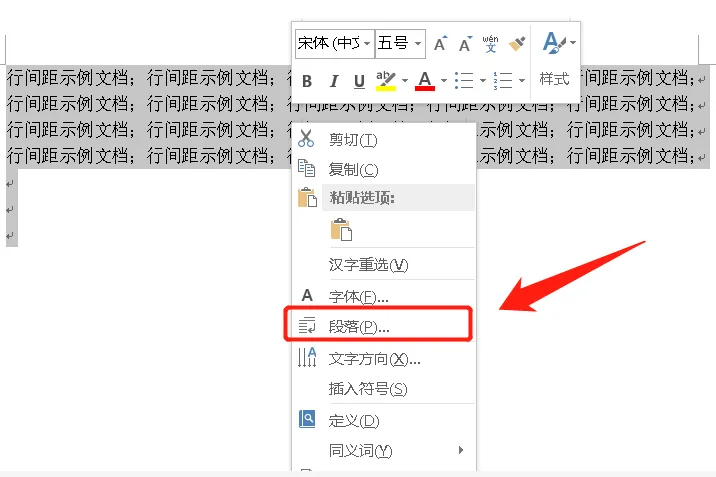The width and height of the screenshot is (716, 477).
Task: Apply the red font color swatch
Action: coord(424,81)
